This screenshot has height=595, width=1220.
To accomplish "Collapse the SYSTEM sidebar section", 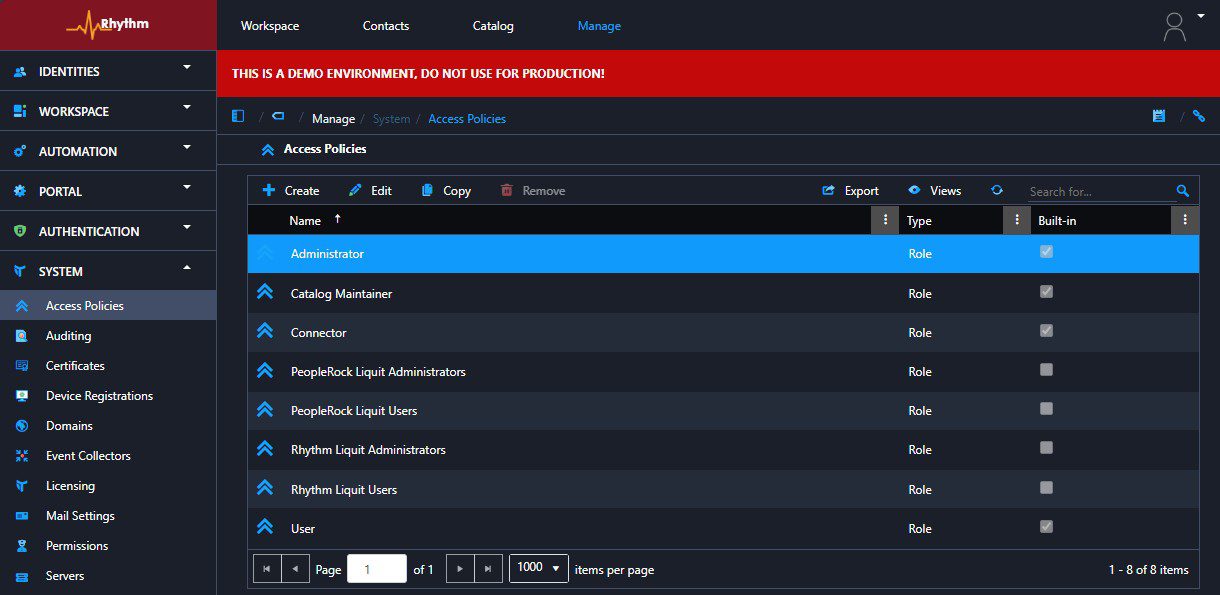I will (x=108, y=271).
